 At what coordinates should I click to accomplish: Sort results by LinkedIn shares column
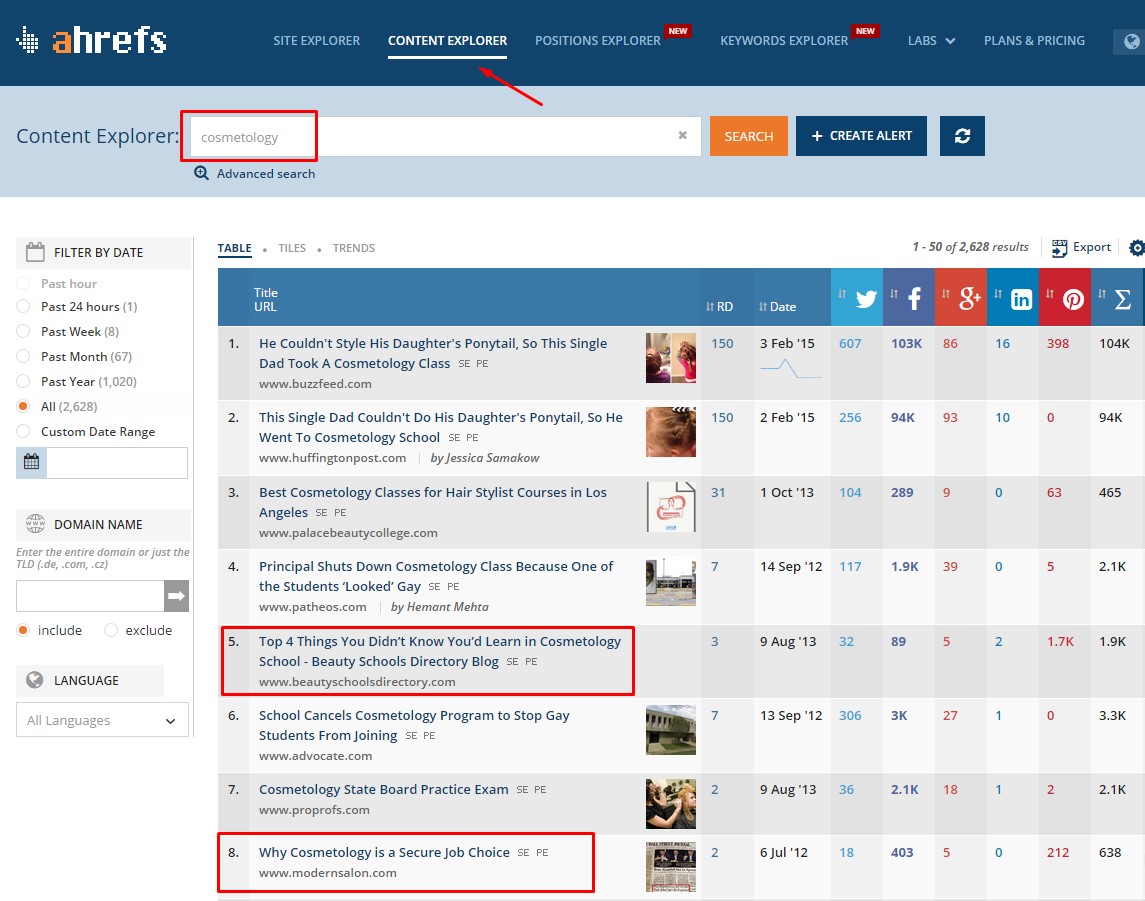coord(1013,297)
